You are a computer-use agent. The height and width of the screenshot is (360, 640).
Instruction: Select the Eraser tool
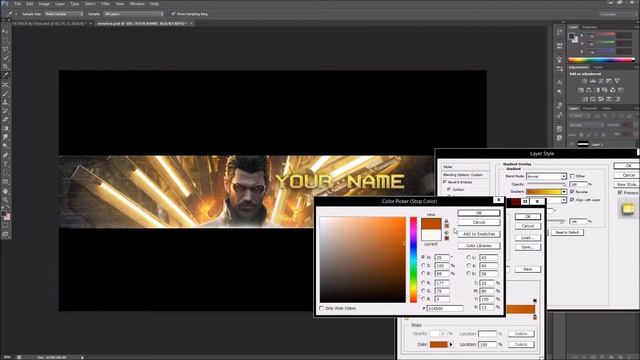point(5,120)
